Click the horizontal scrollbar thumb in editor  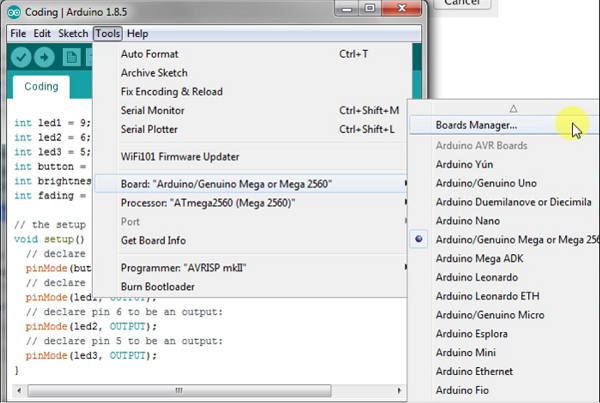click(x=179, y=391)
